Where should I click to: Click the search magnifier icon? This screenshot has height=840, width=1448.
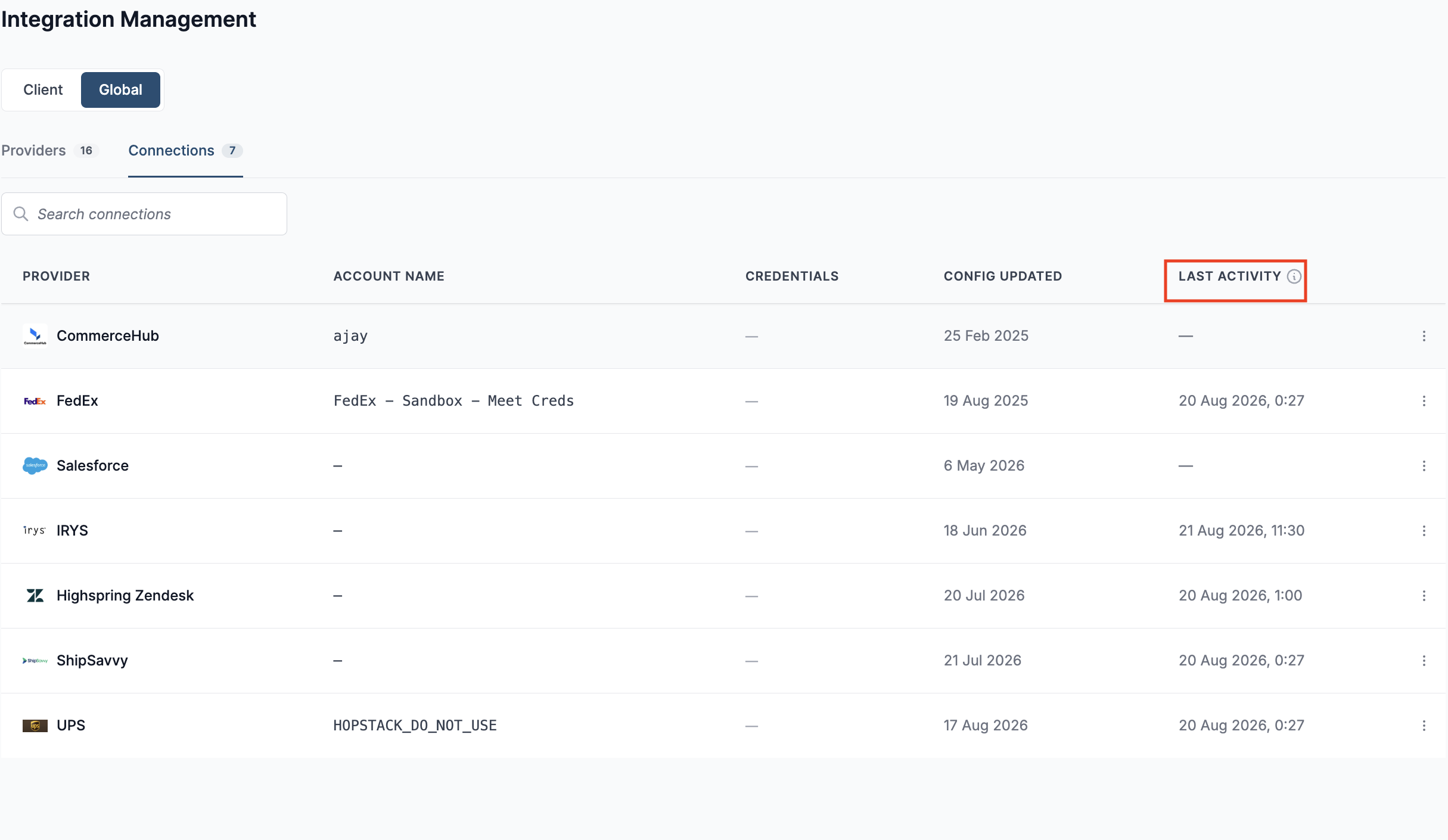21,214
